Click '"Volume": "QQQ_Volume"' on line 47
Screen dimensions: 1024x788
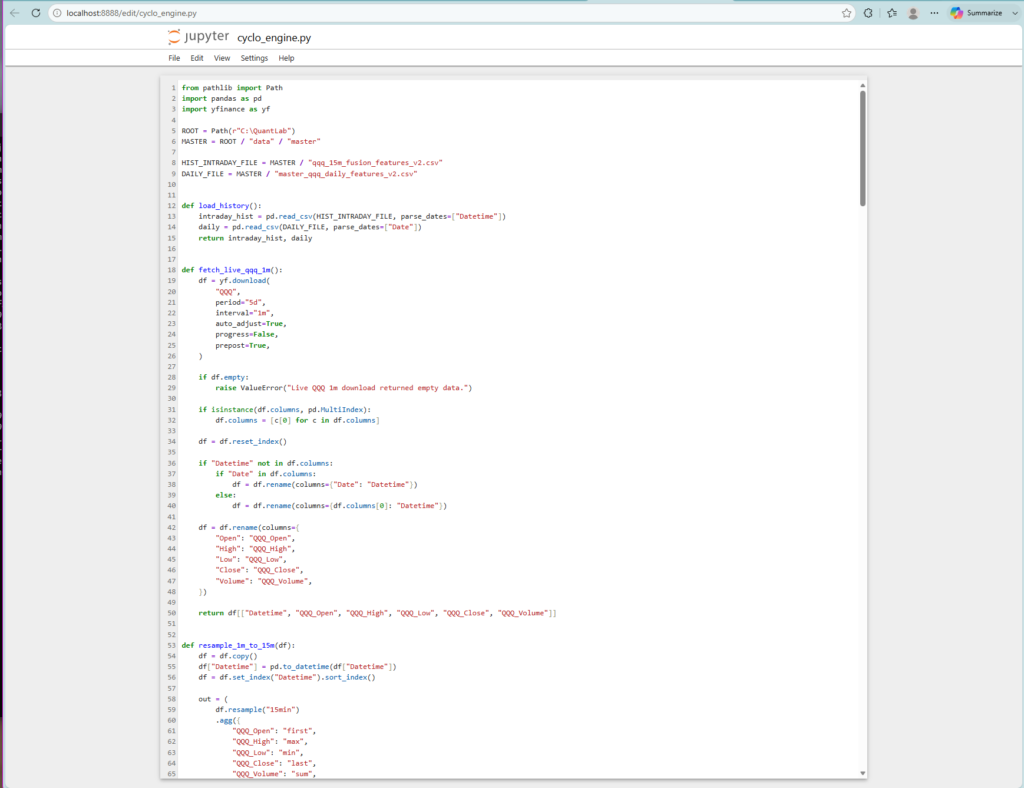pos(264,581)
